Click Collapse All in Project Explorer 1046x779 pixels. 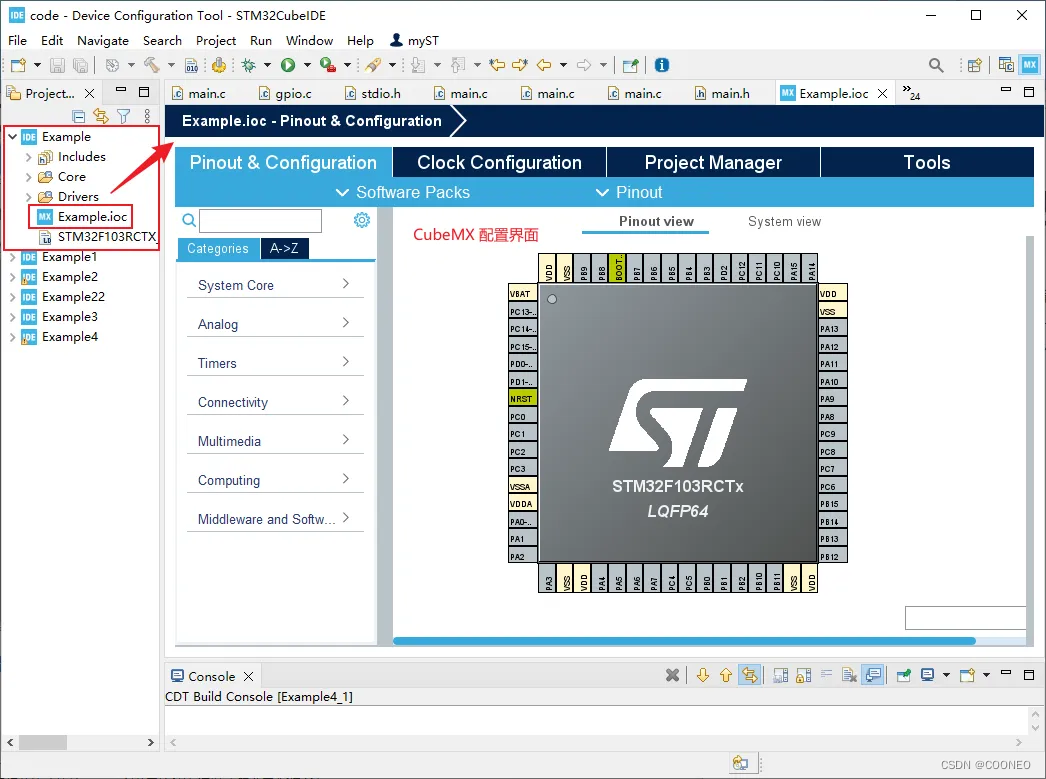79,116
